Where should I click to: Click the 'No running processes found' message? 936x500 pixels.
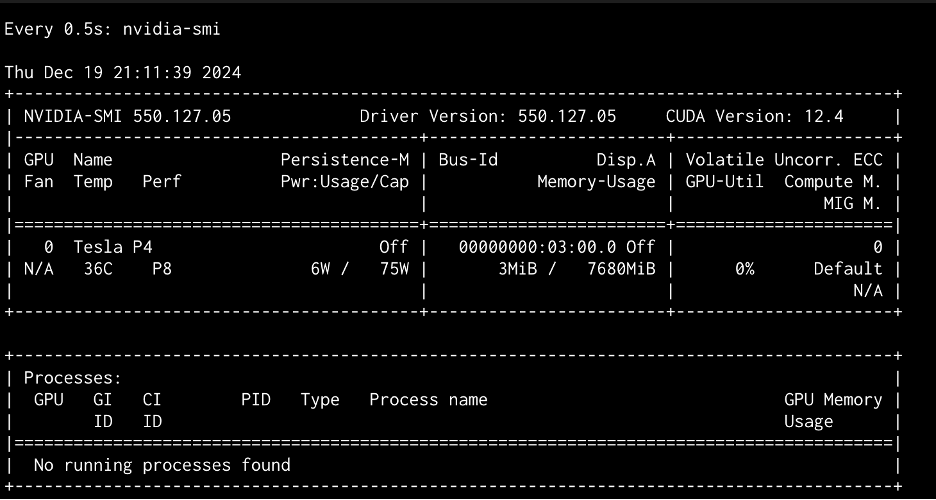(x=162, y=465)
